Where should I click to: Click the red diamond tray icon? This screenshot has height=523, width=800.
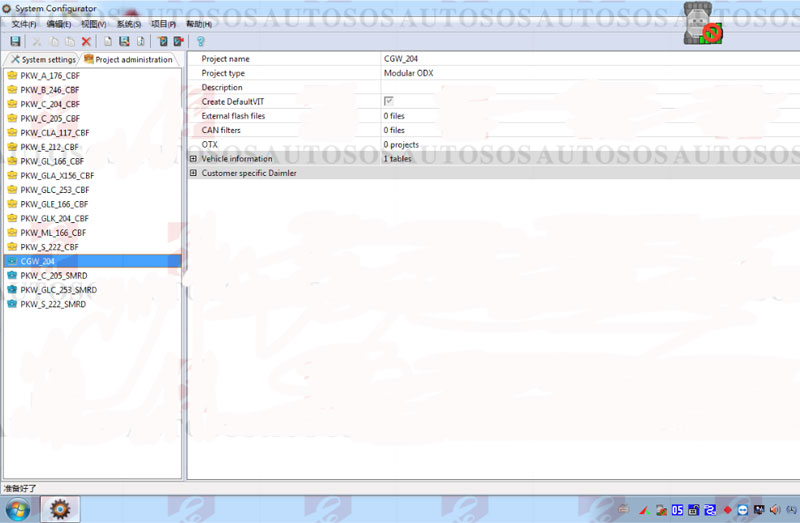click(x=727, y=510)
